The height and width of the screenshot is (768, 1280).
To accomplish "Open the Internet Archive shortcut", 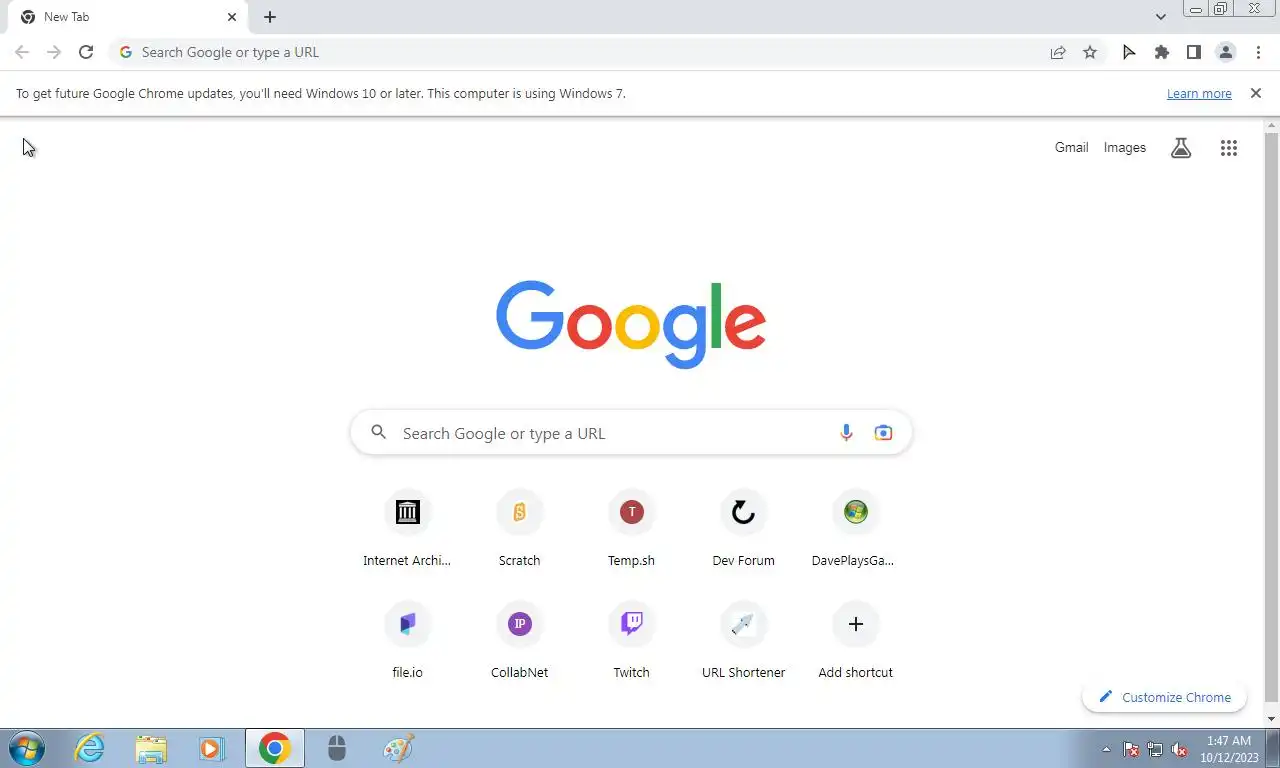I will (x=407, y=530).
